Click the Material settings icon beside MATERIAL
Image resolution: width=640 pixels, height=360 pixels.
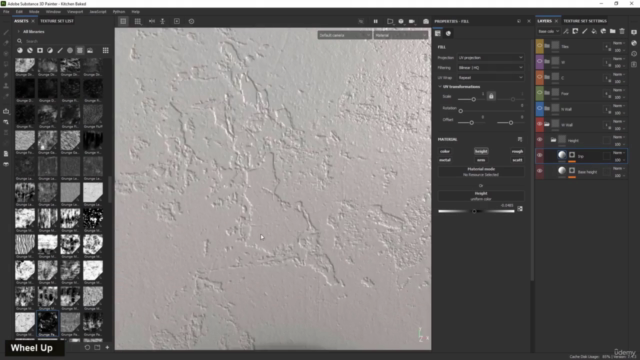(x=520, y=139)
